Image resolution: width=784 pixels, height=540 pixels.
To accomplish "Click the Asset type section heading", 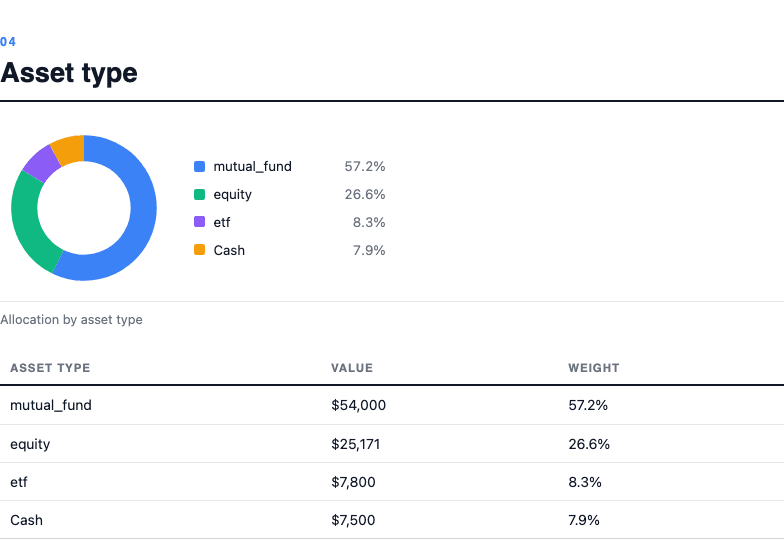I will (x=69, y=73).
